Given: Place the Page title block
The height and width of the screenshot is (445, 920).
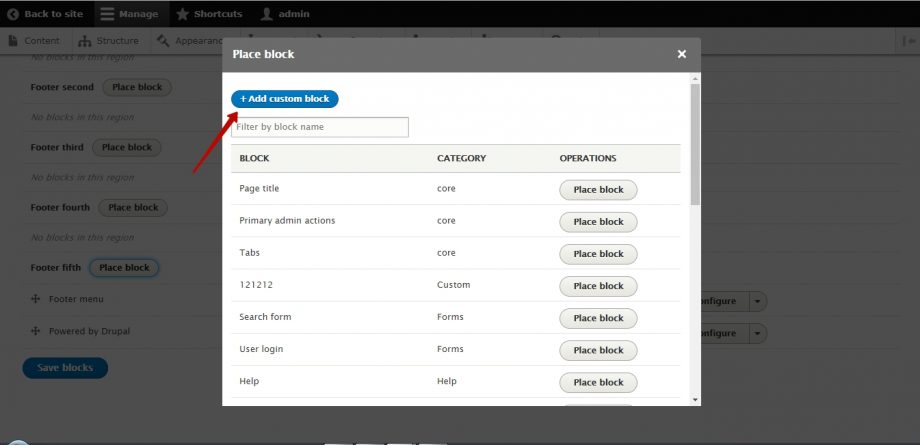Looking at the screenshot, I should point(598,190).
